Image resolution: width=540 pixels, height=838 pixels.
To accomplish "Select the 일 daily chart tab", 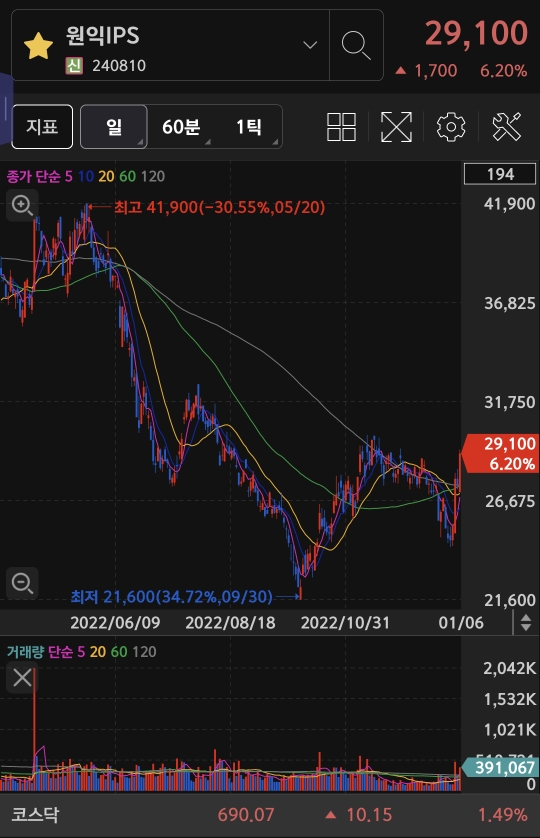I will (x=114, y=127).
